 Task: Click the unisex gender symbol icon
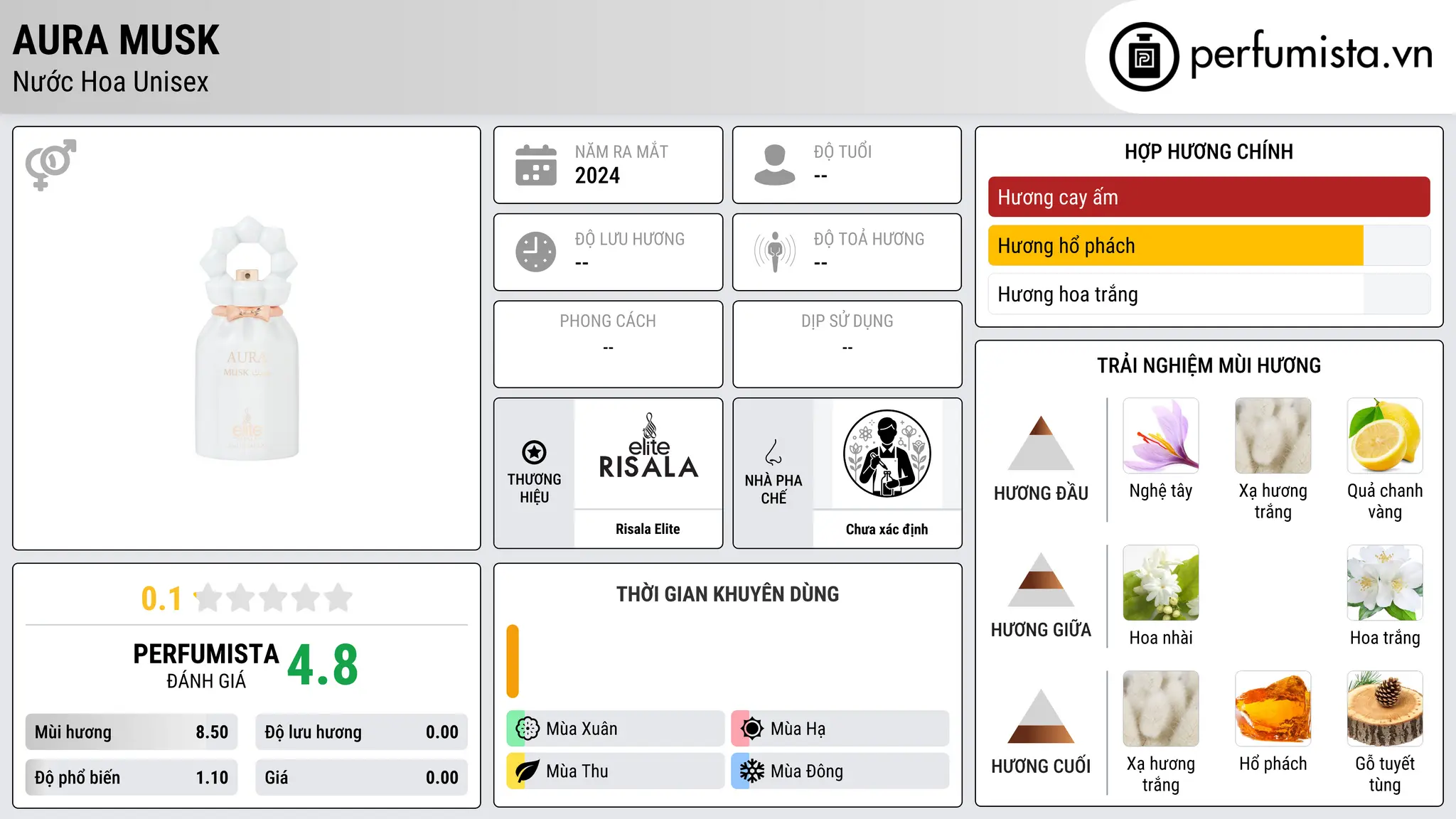pos(50,164)
